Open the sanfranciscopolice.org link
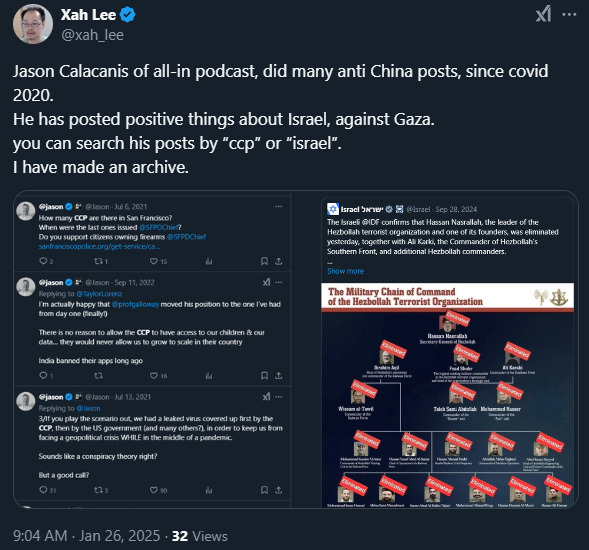 pyautogui.click(x=99, y=246)
